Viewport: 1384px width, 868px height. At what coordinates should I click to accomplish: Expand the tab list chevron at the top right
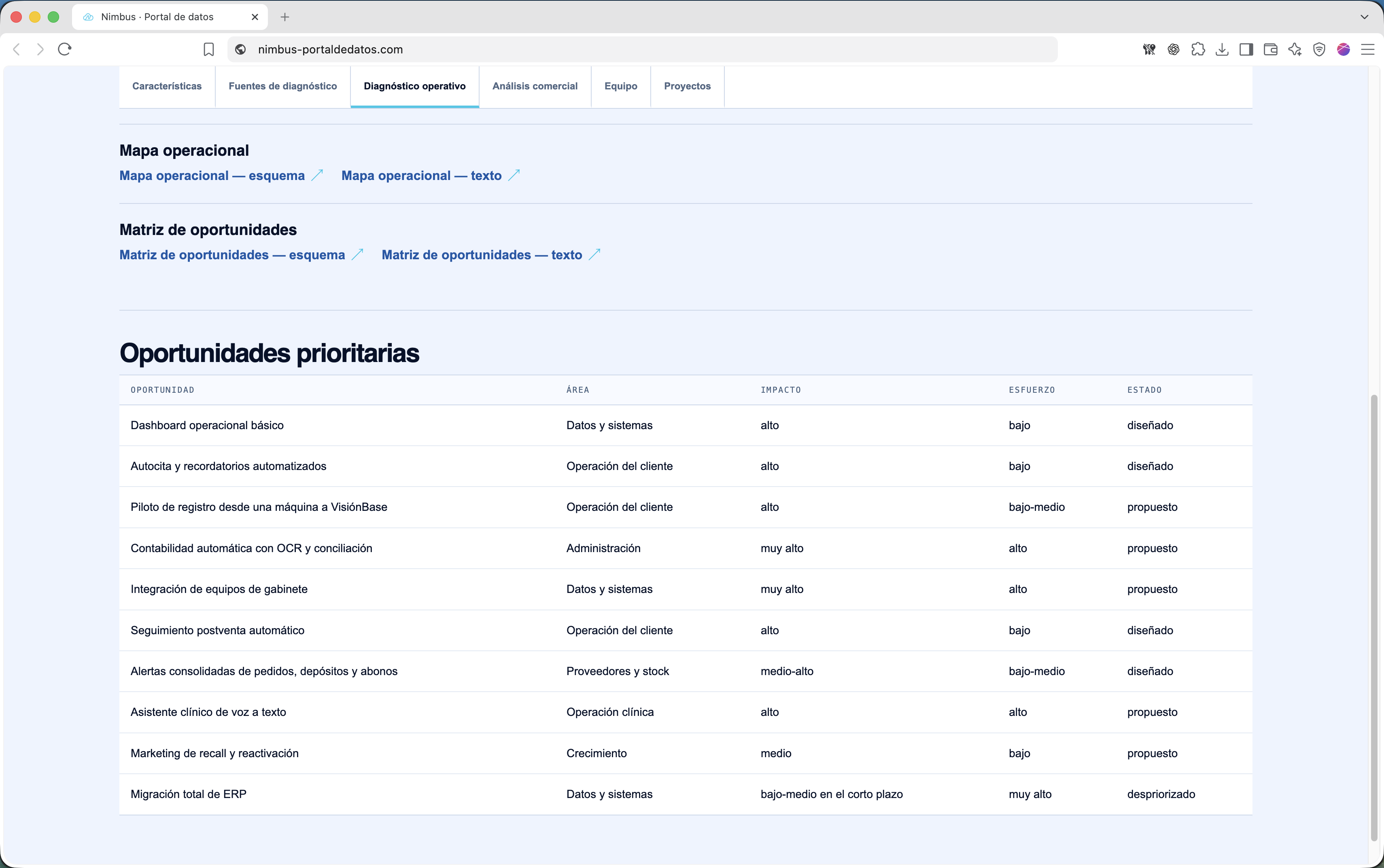click(x=1365, y=17)
